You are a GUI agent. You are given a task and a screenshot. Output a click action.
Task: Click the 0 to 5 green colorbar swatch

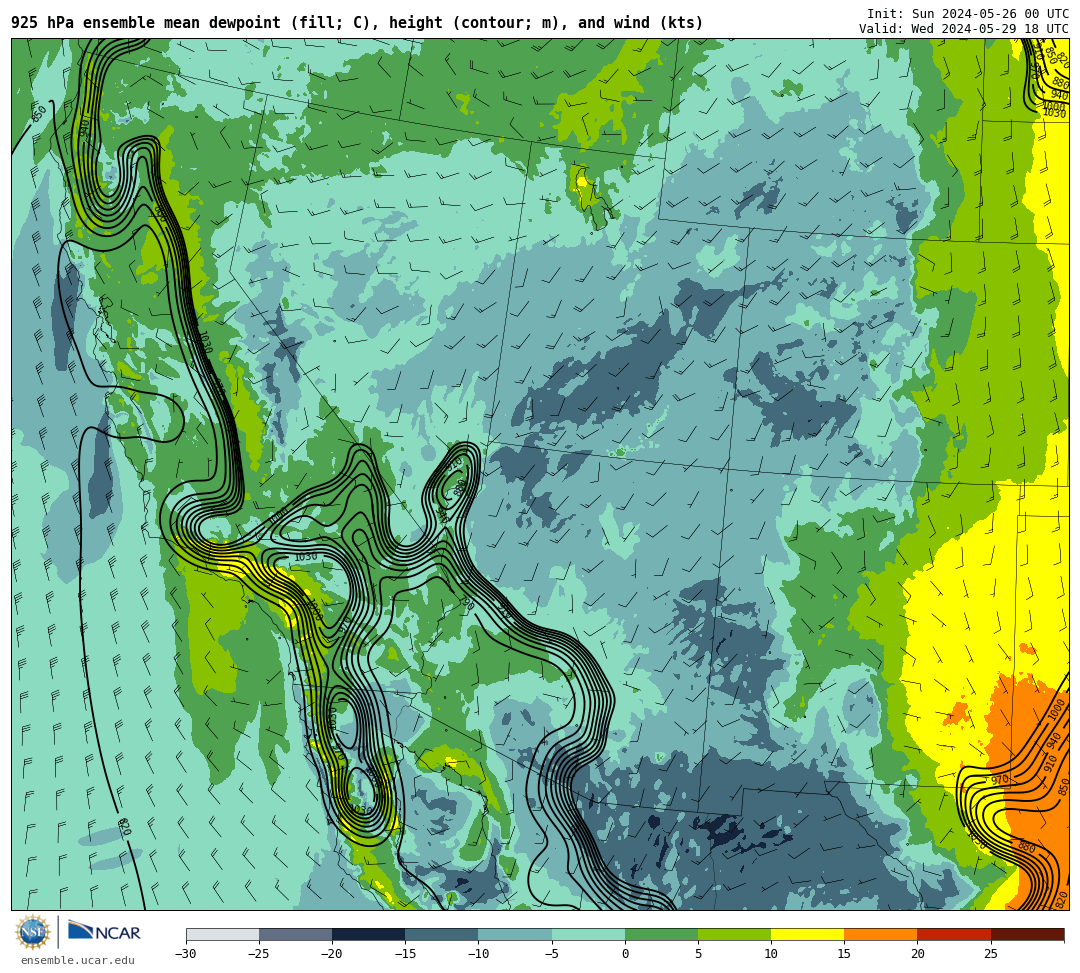[661, 934]
